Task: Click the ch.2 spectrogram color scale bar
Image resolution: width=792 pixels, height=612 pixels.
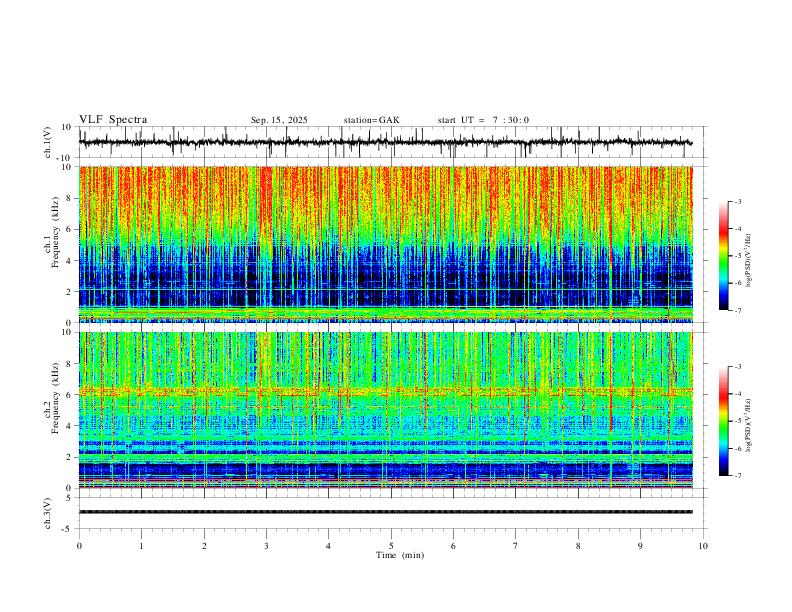Action: pyautogui.click(x=723, y=421)
